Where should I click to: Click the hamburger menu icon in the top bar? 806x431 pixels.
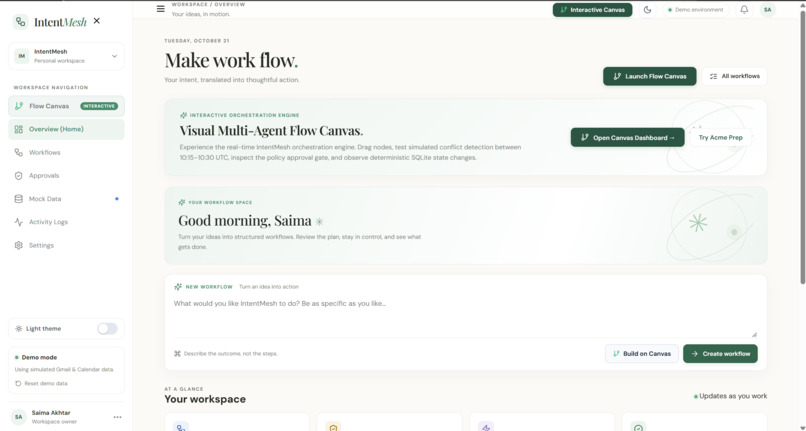point(161,9)
